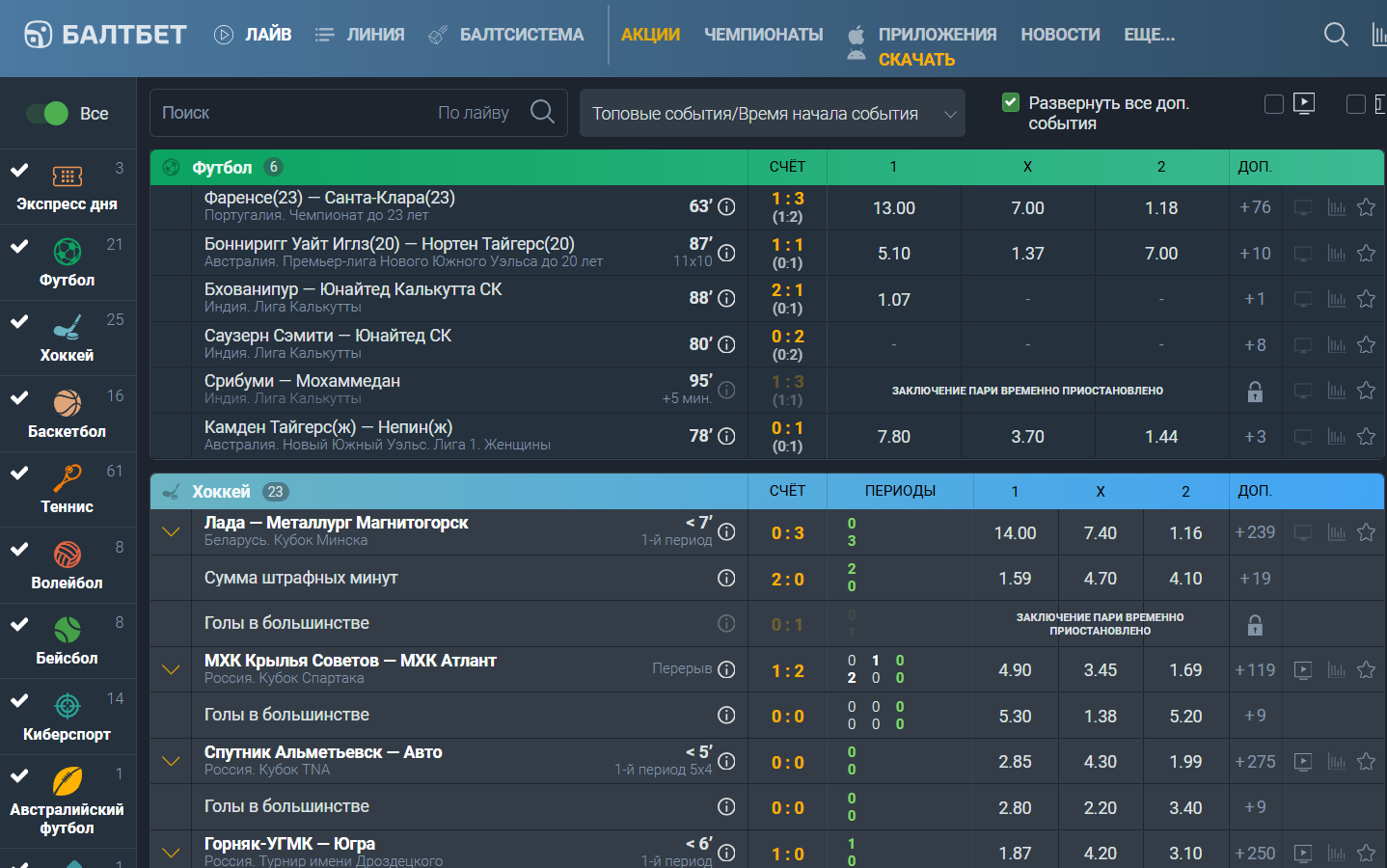Bet 1.37 on draw in Бонниригг match

point(1027,254)
